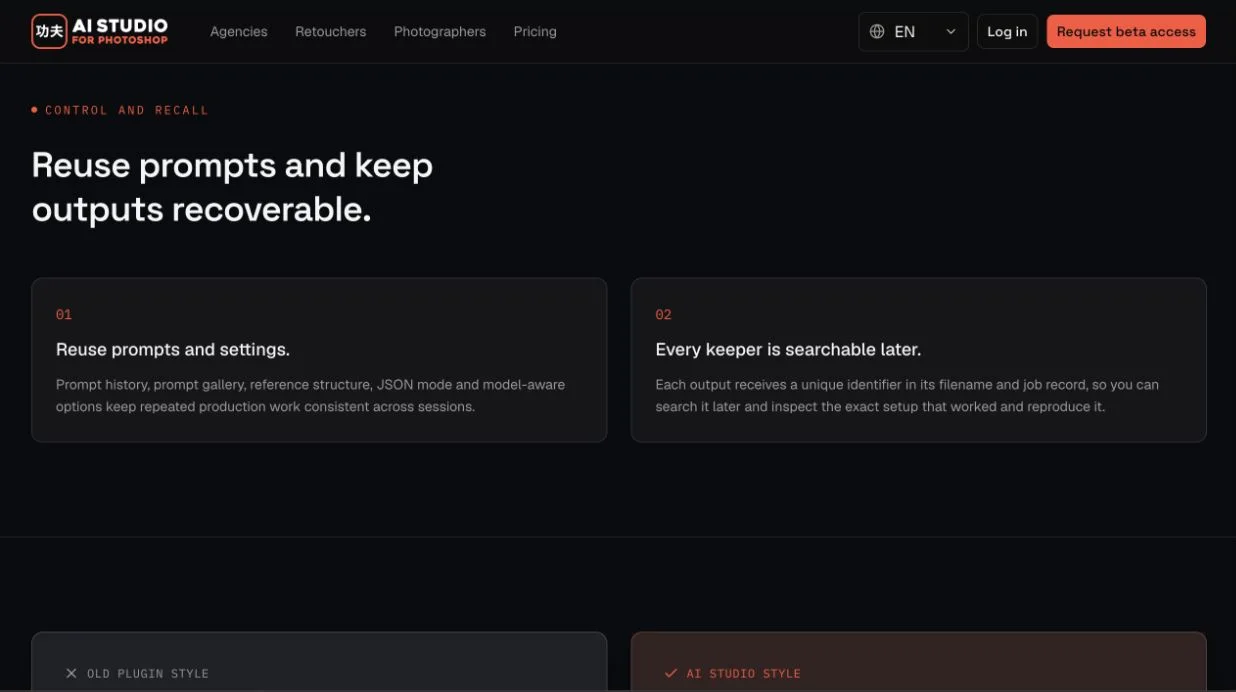Screen dimensions: 1236x692
Task: Click the globe language icon
Action: tap(877, 32)
